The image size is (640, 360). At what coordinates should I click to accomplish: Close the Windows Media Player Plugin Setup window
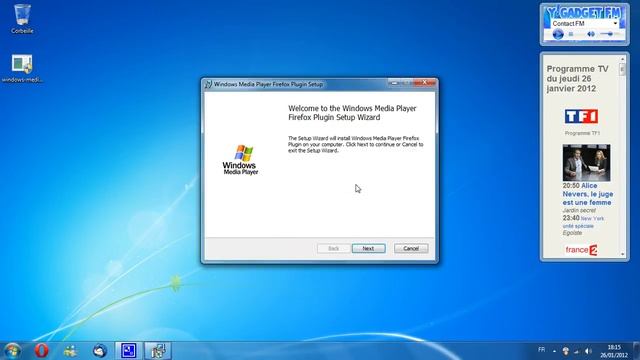click(x=424, y=83)
